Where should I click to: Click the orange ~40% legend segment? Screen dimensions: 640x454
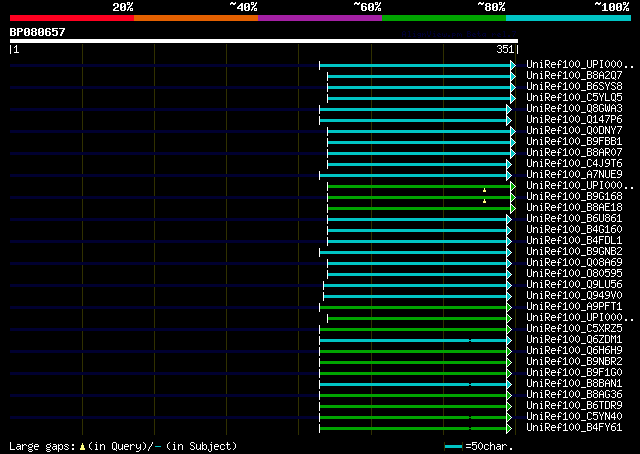(x=195, y=17)
